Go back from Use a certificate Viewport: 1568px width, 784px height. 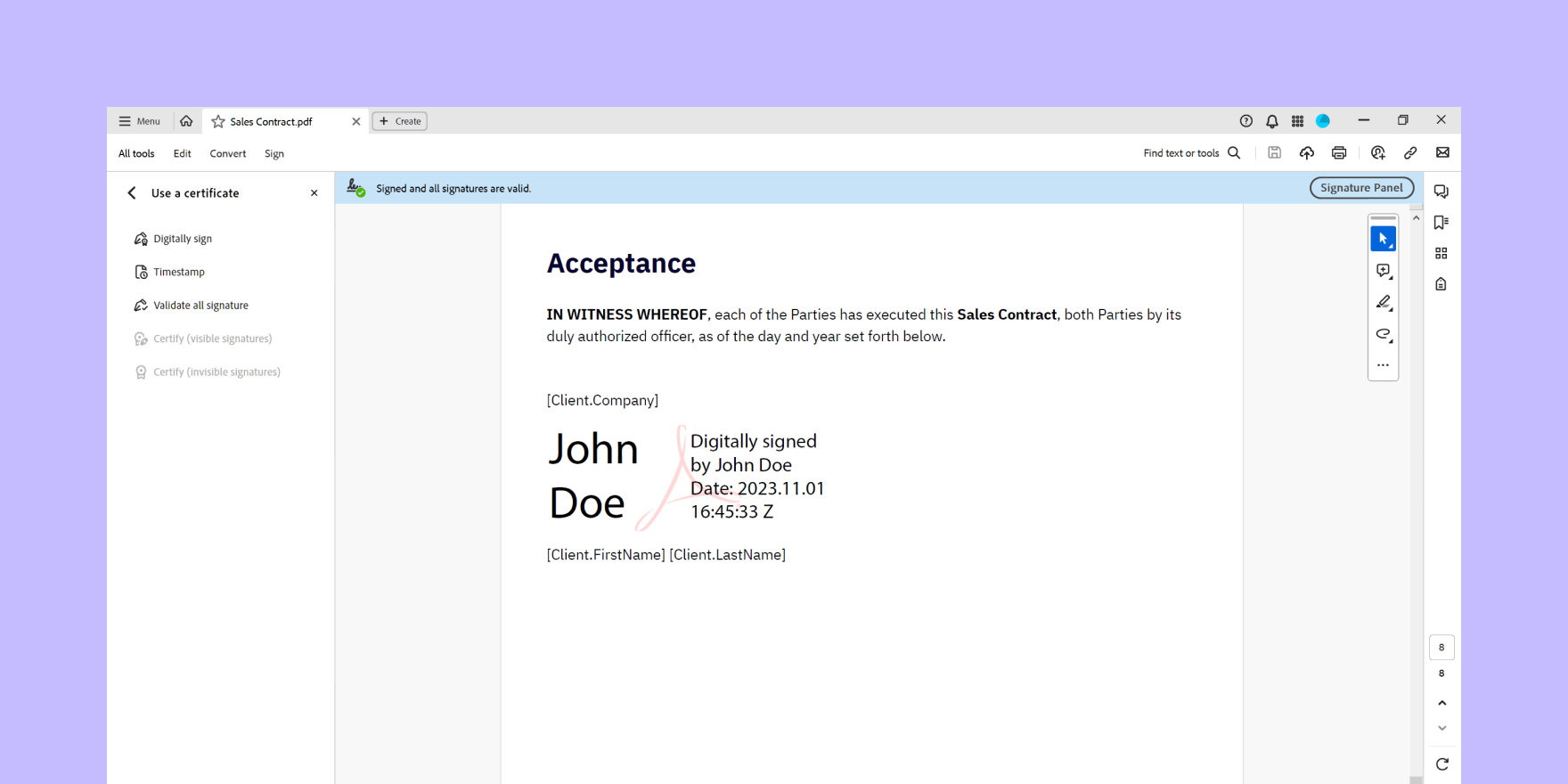pos(132,193)
